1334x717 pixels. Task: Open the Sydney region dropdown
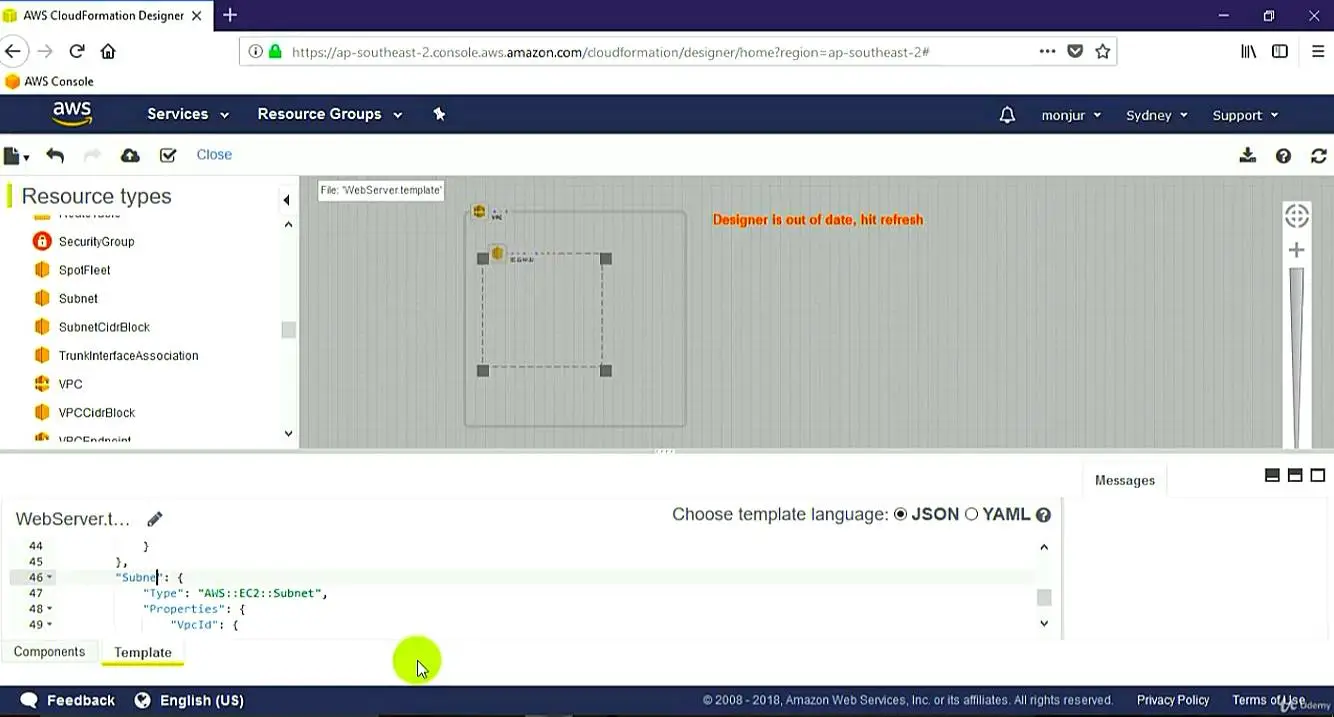tap(1156, 115)
